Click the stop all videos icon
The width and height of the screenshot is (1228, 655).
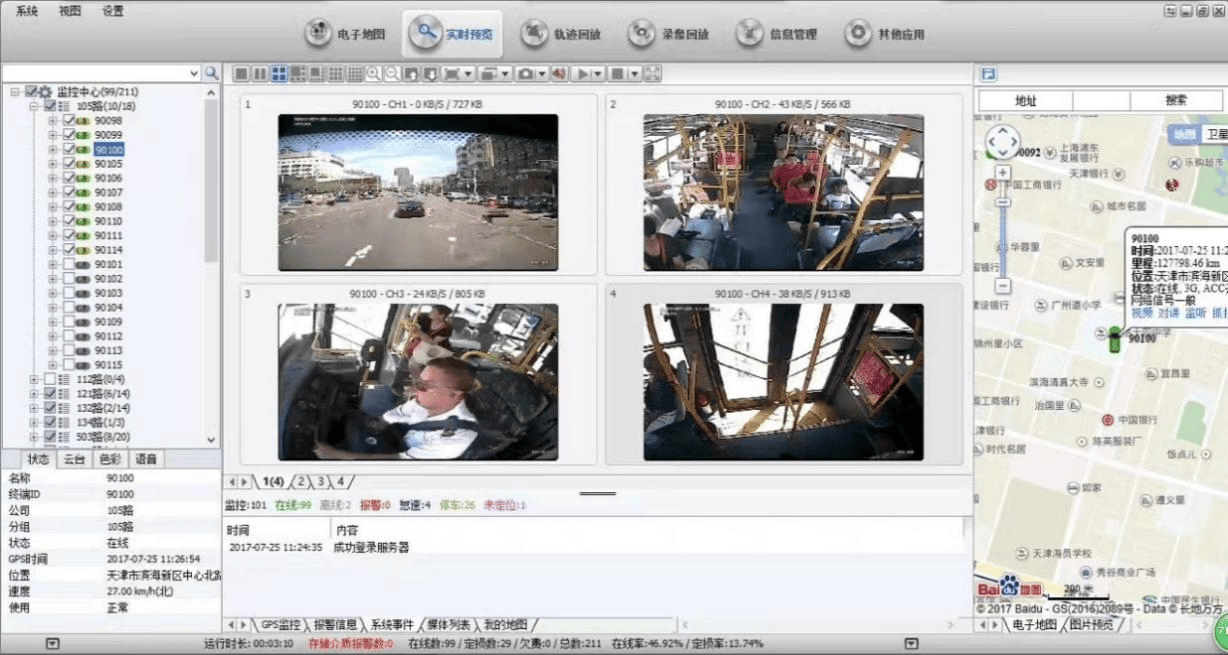617,74
